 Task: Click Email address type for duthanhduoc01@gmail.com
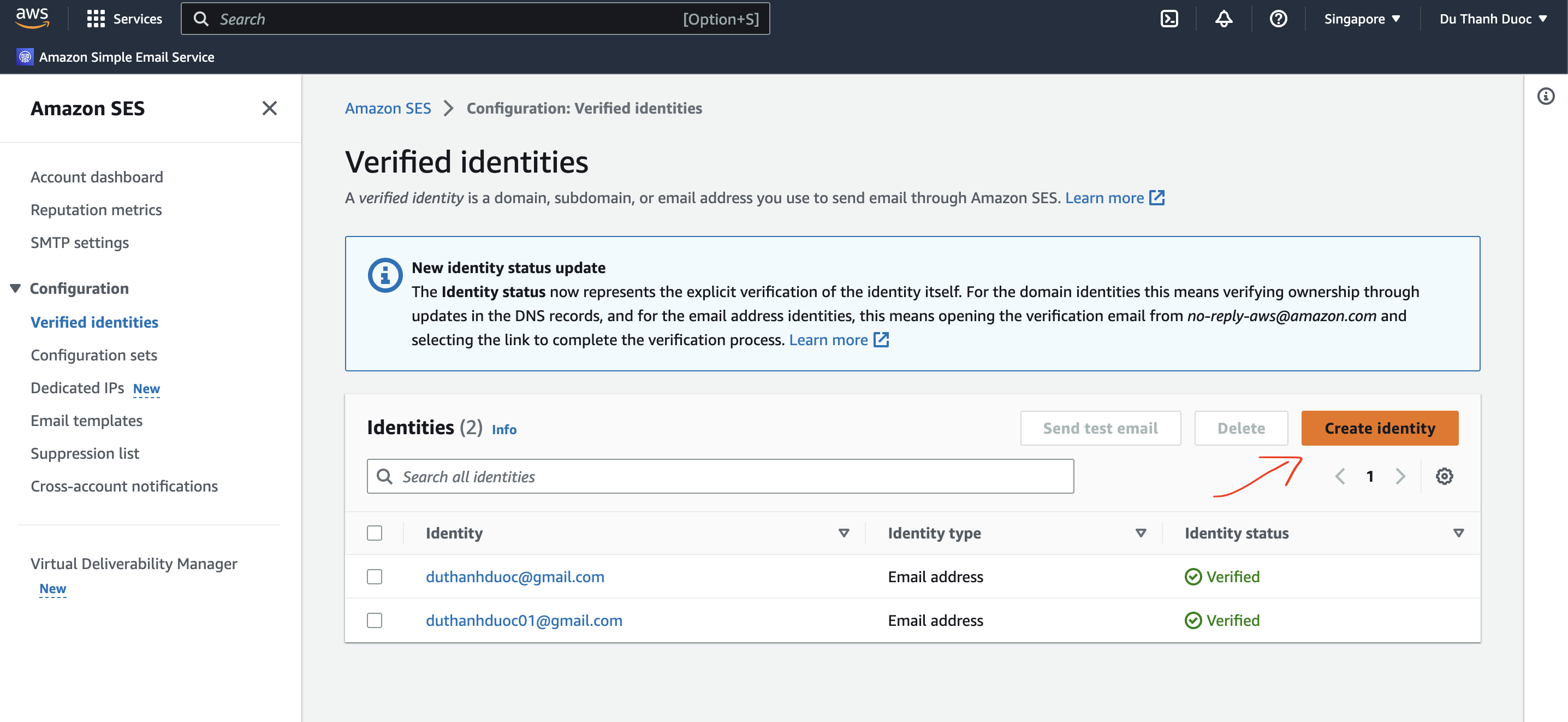[x=936, y=620]
